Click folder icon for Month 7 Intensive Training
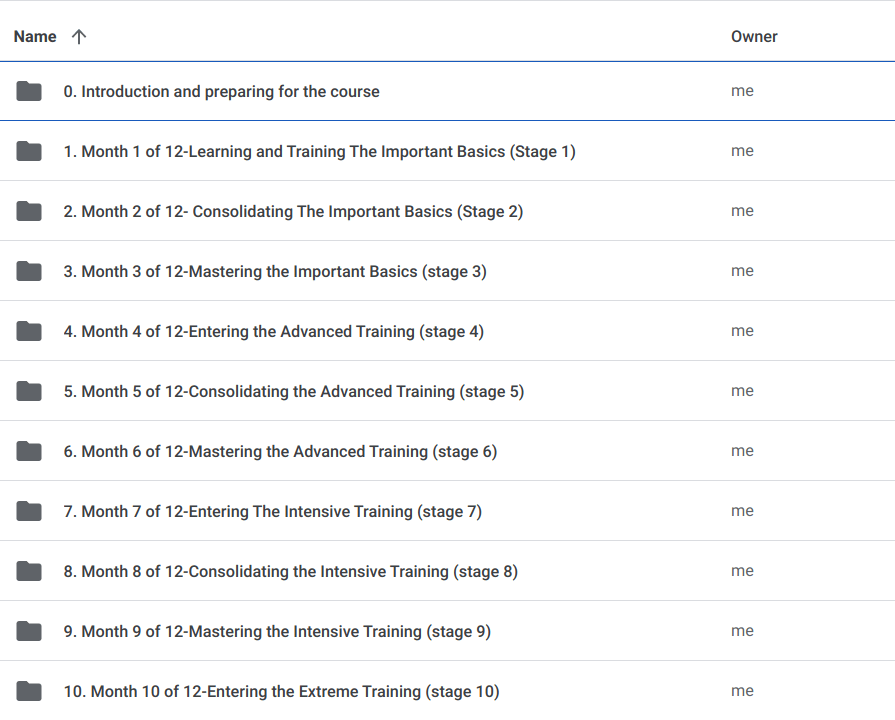Screen dimensions: 895x720 (29, 512)
